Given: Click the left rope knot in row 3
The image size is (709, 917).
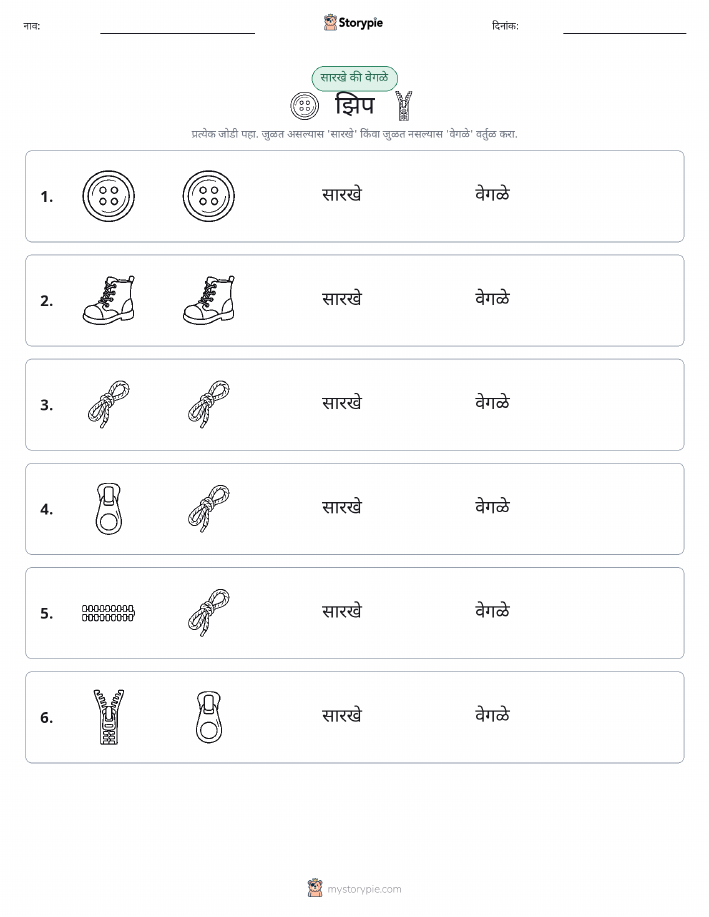Looking at the screenshot, I should [x=108, y=405].
